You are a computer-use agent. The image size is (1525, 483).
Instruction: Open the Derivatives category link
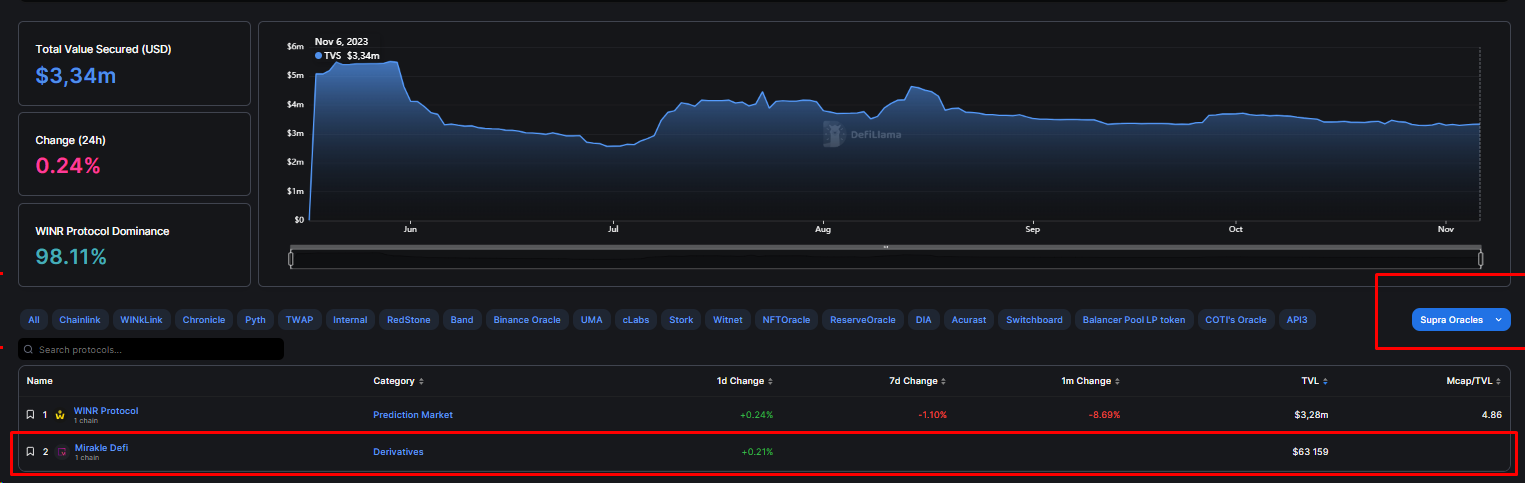point(398,452)
